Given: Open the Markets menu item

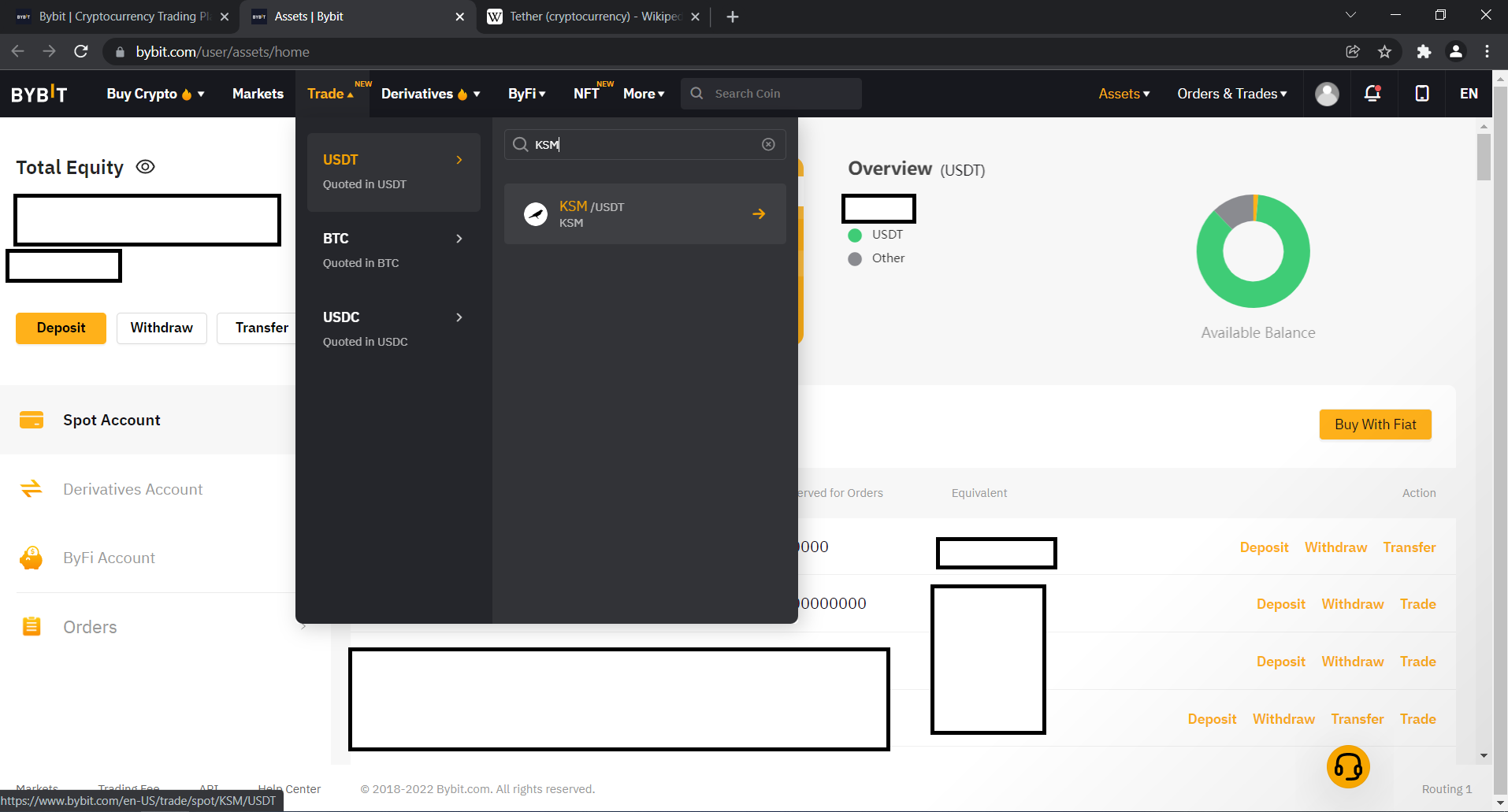Looking at the screenshot, I should tap(258, 94).
